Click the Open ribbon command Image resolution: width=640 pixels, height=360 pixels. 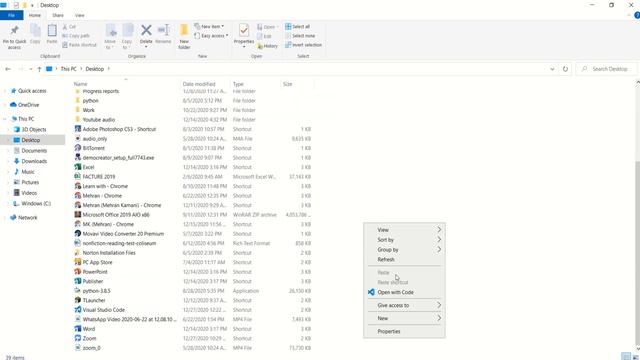(x=267, y=27)
